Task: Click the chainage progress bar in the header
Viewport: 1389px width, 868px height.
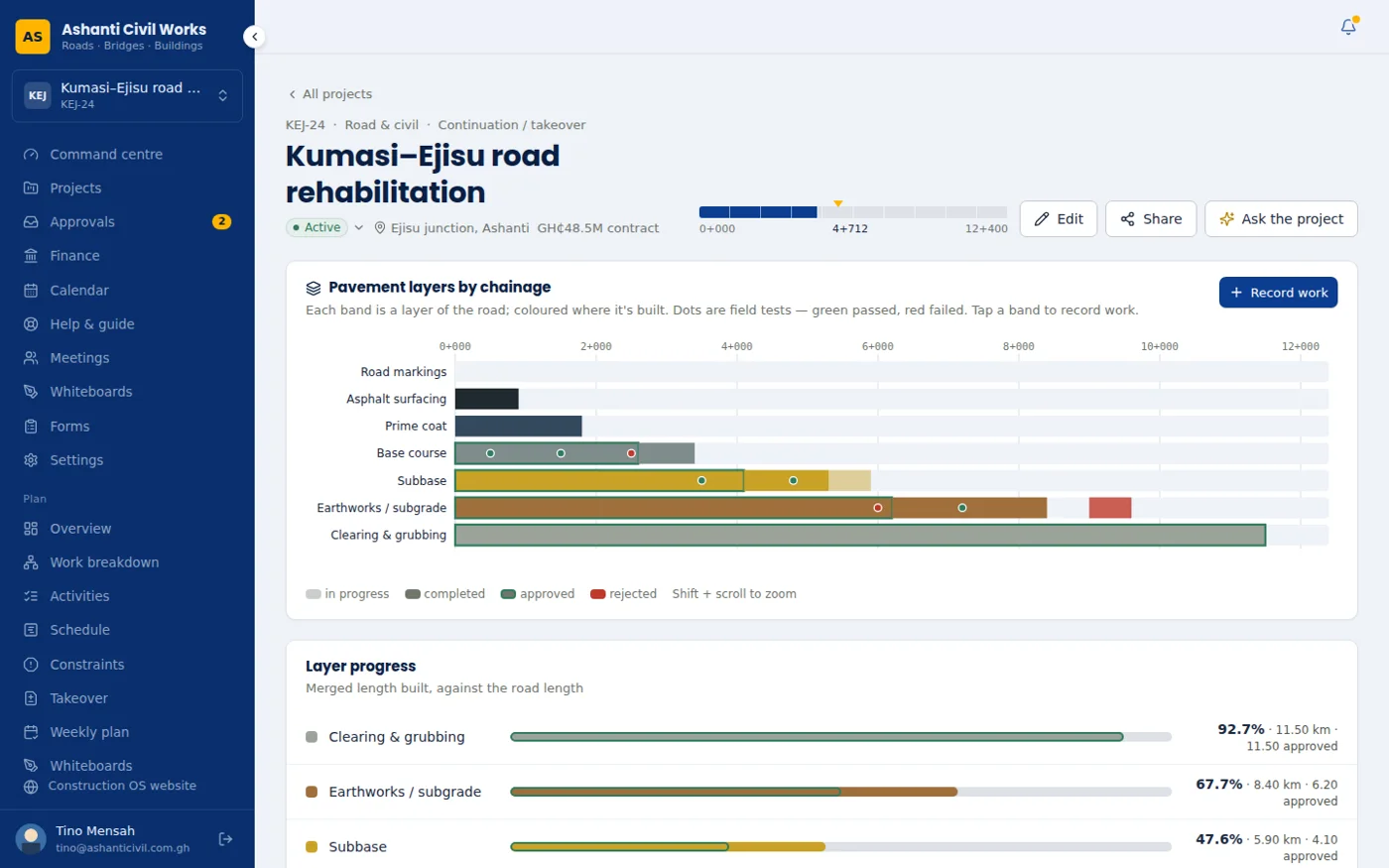Action: pos(852,212)
